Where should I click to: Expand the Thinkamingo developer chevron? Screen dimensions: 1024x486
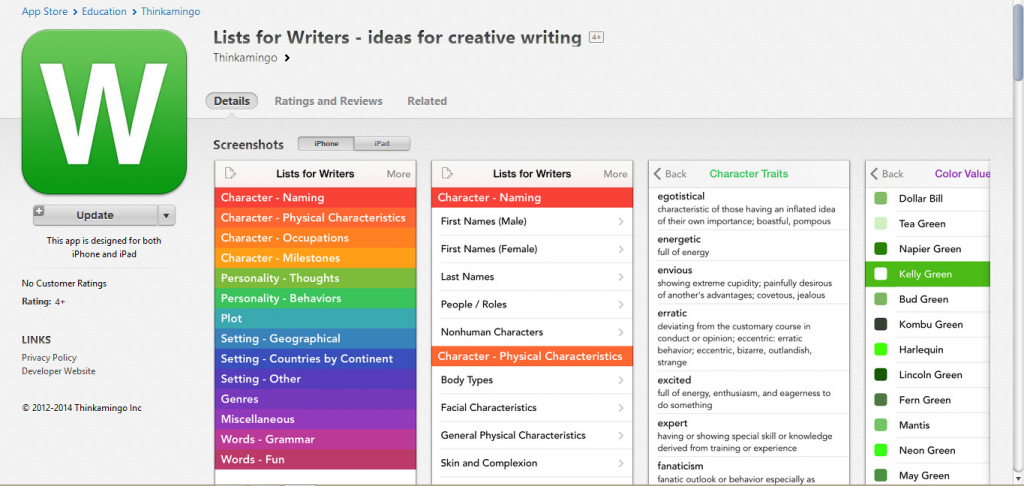(x=287, y=58)
